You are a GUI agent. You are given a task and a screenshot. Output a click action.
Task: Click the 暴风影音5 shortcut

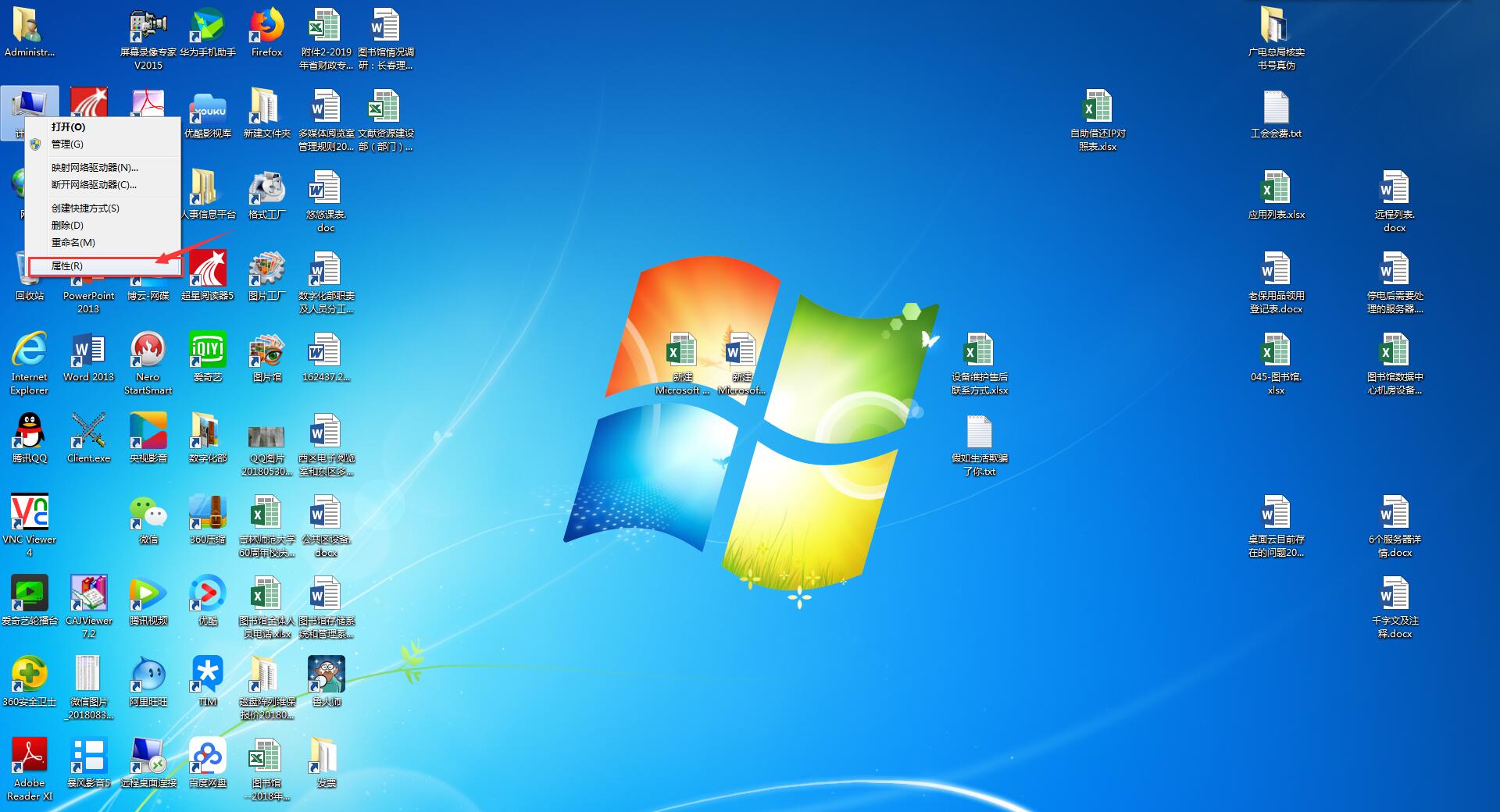[x=89, y=764]
